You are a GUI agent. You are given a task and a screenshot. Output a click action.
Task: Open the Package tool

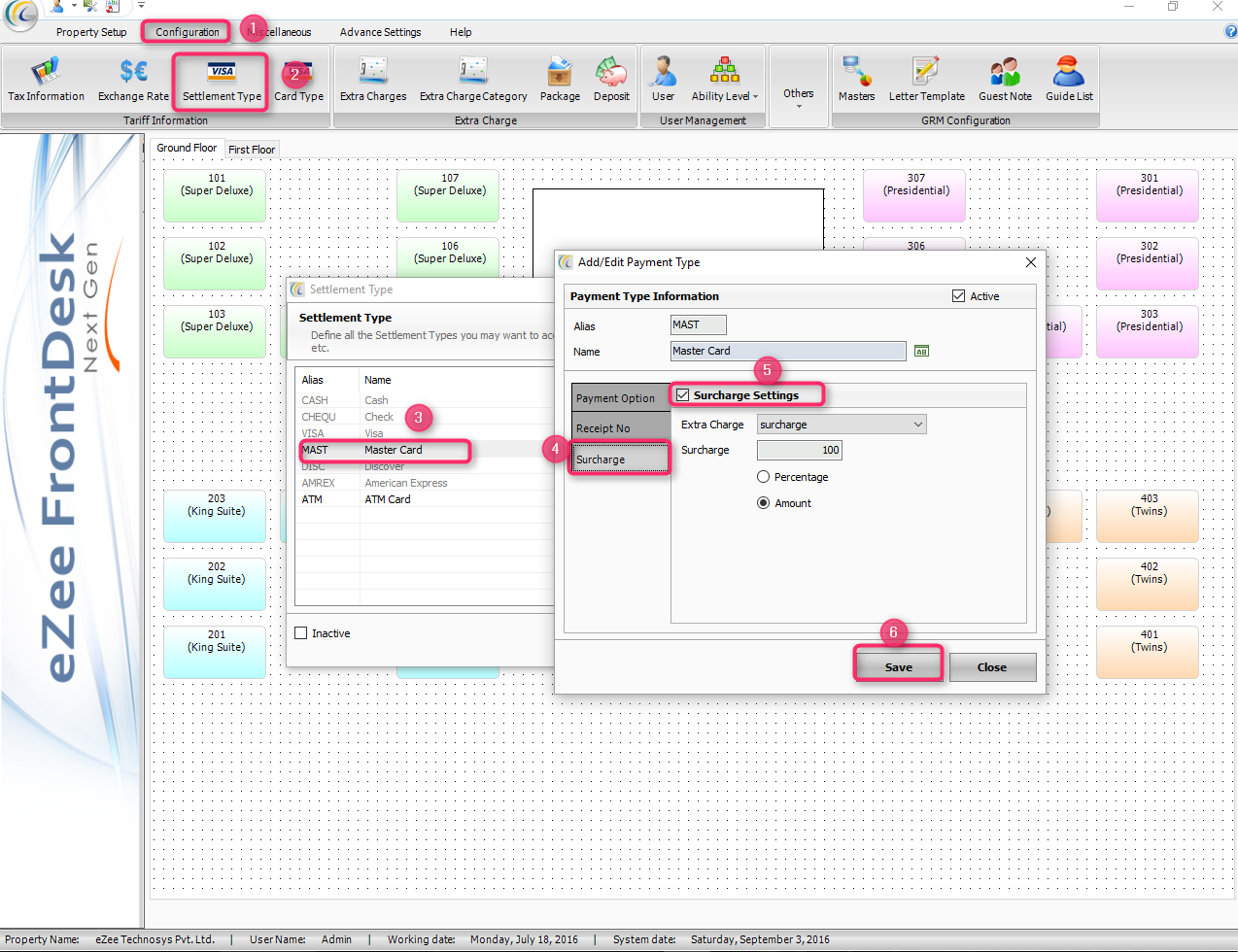[560, 80]
